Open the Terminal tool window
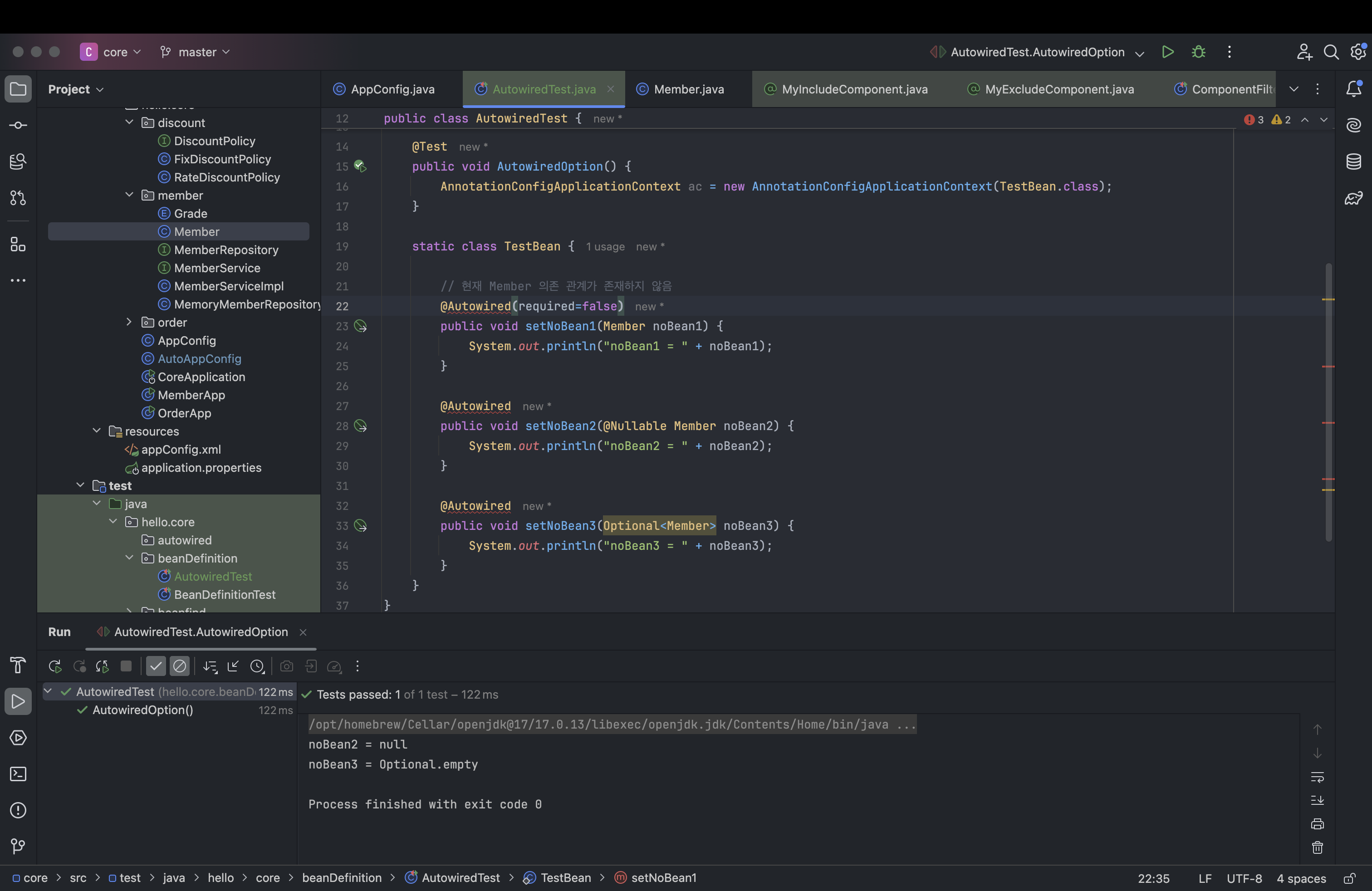Viewport: 1372px width, 891px height. [18, 774]
